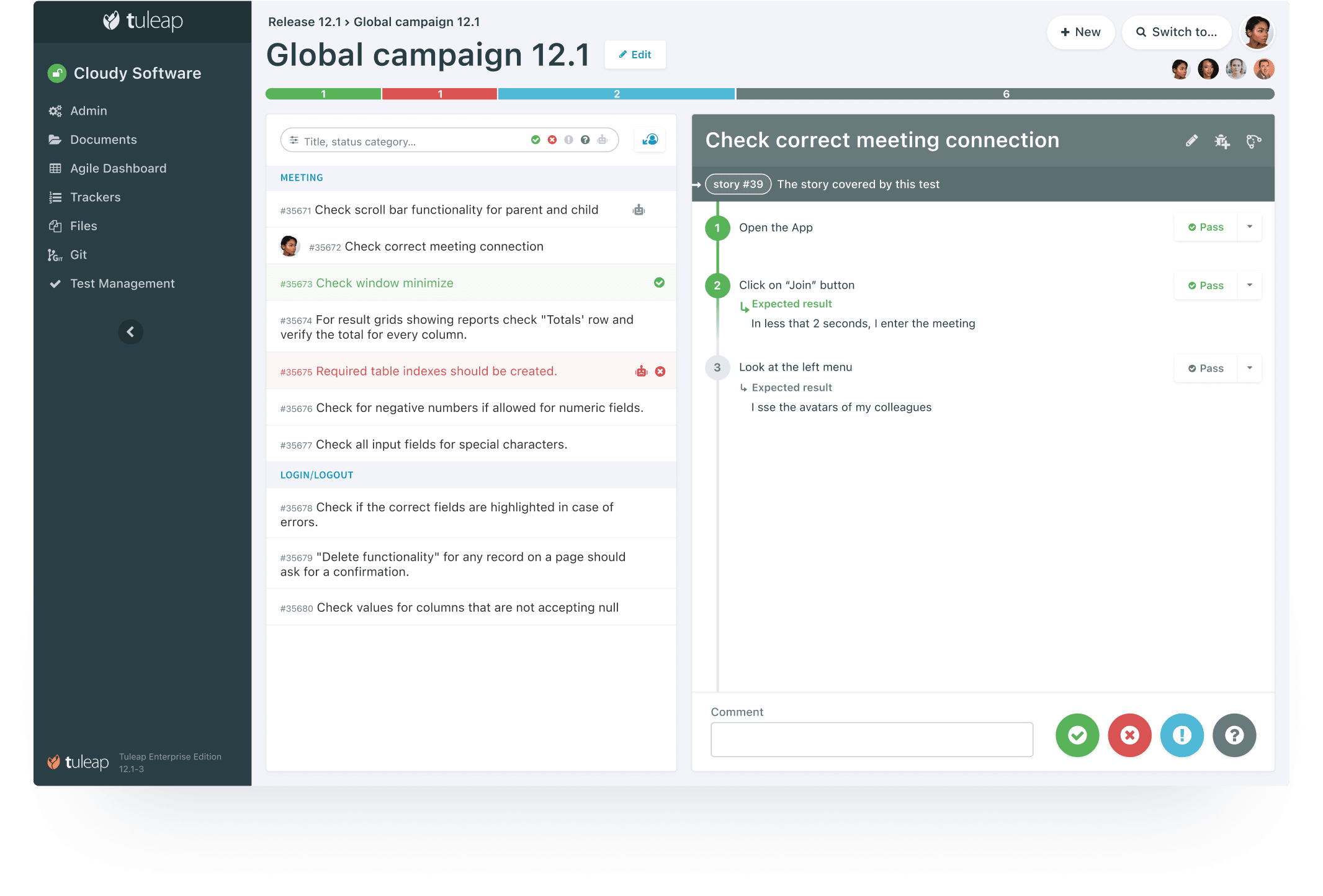This screenshot has height=896, width=1323.
Task: Create a new bug from this test
Action: (1222, 141)
